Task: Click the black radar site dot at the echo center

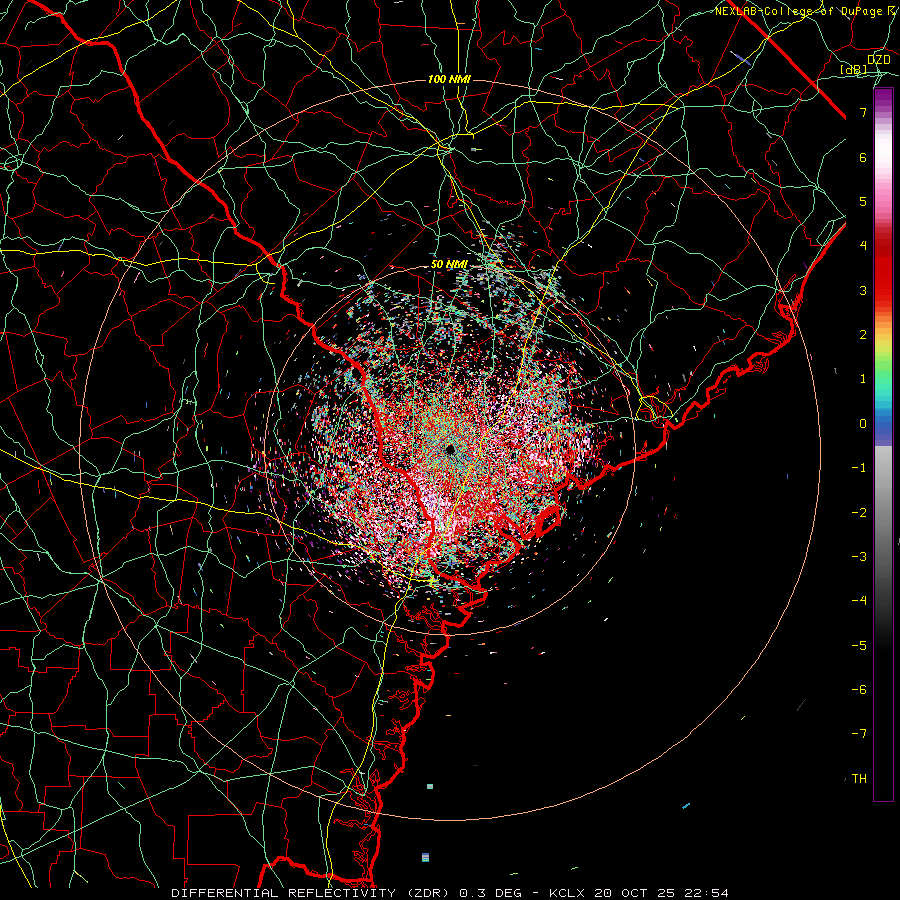Action: click(450, 449)
